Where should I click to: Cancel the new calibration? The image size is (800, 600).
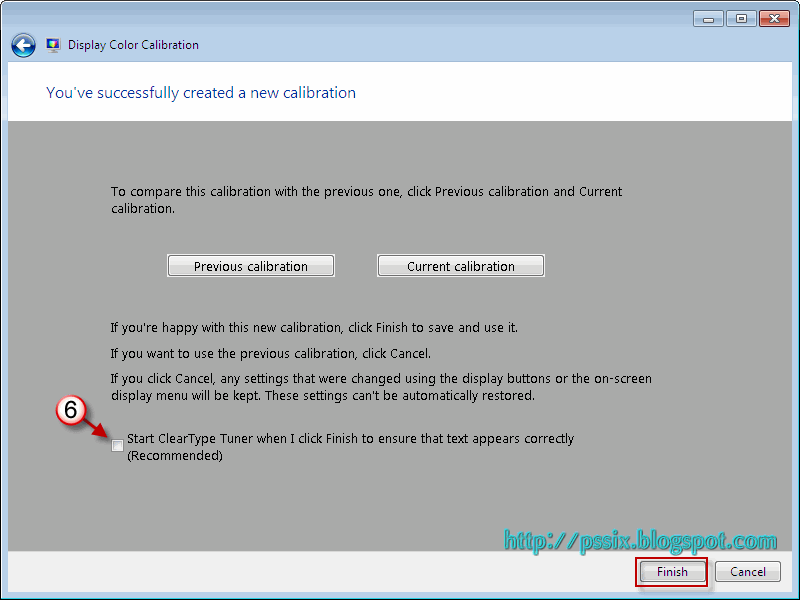(x=747, y=571)
